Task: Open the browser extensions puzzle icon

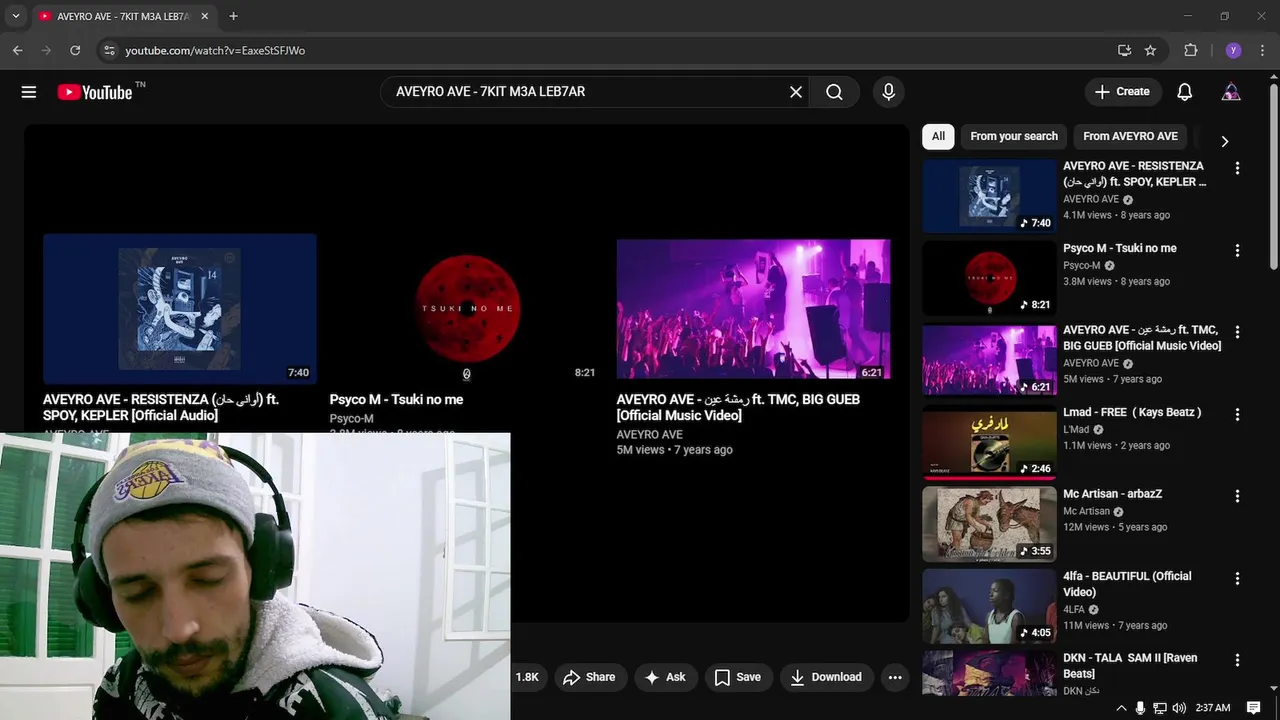Action: [1190, 50]
